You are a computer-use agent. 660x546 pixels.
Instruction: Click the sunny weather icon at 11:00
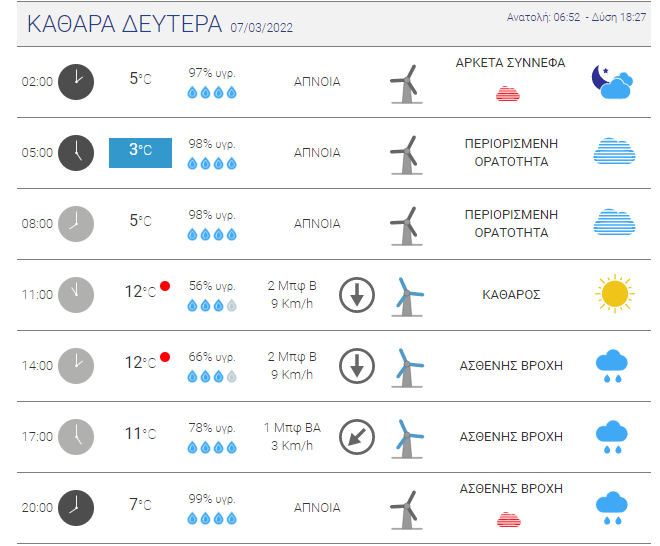pyautogui.click(x=613, y=295)
